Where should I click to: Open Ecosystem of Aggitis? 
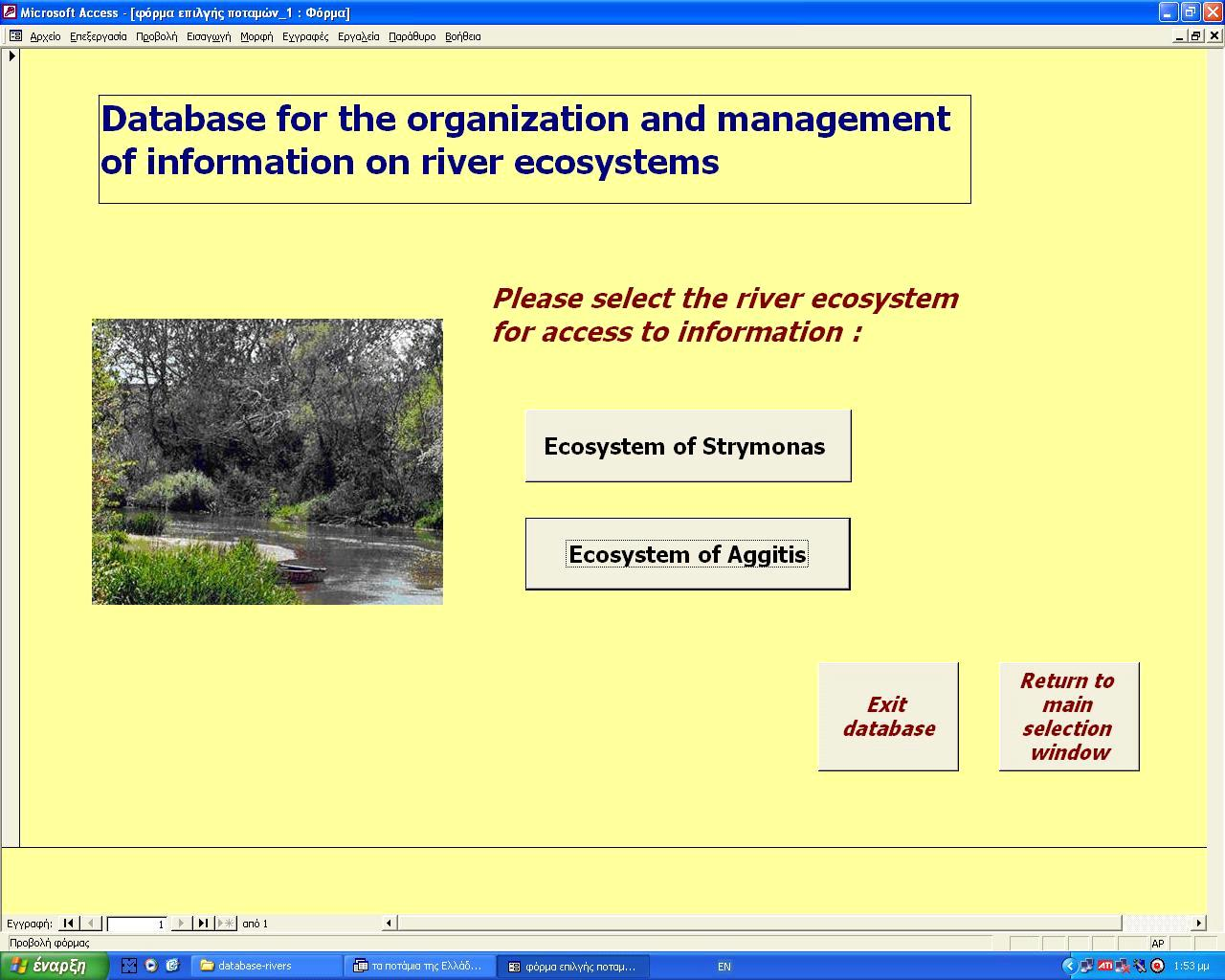point(688,554)
